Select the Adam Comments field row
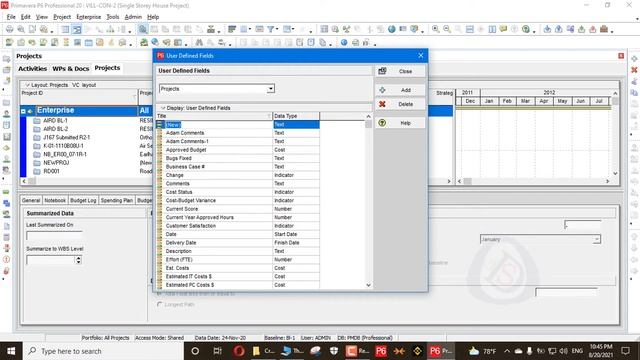The width and height of the screenshot is (640, 360). tap(238, 133)
